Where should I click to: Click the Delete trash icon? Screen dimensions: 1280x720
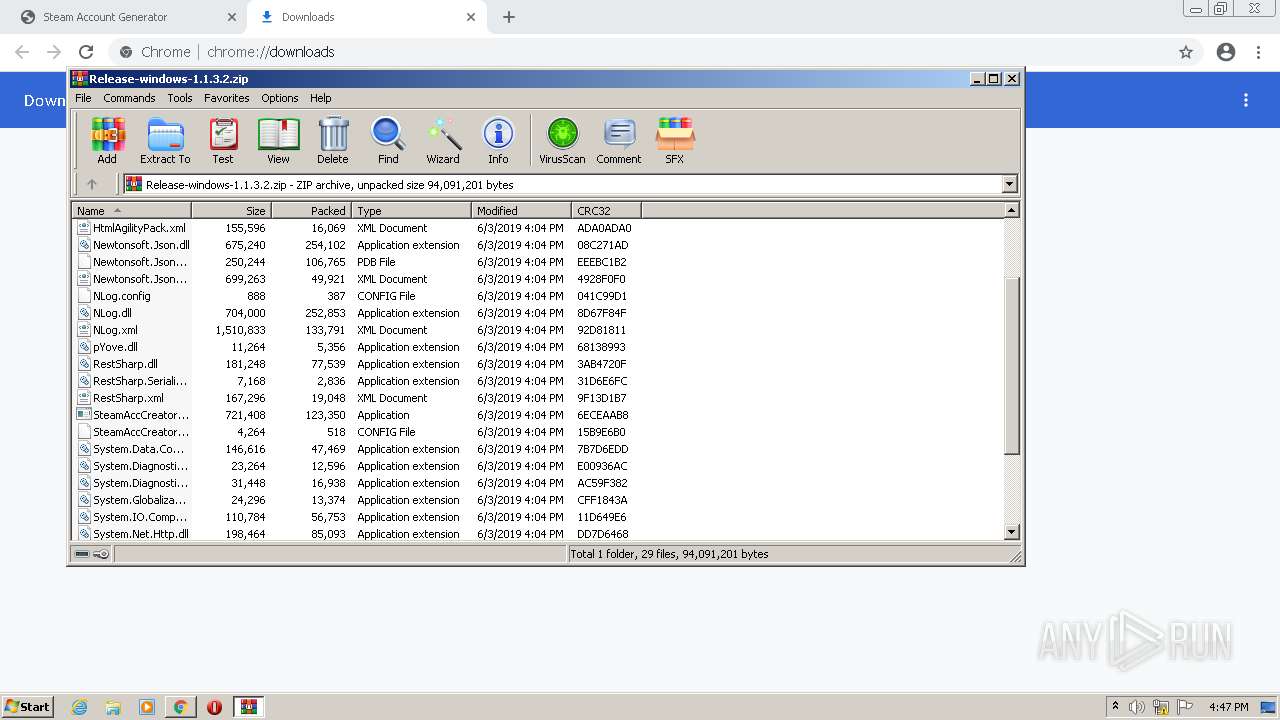333,140
